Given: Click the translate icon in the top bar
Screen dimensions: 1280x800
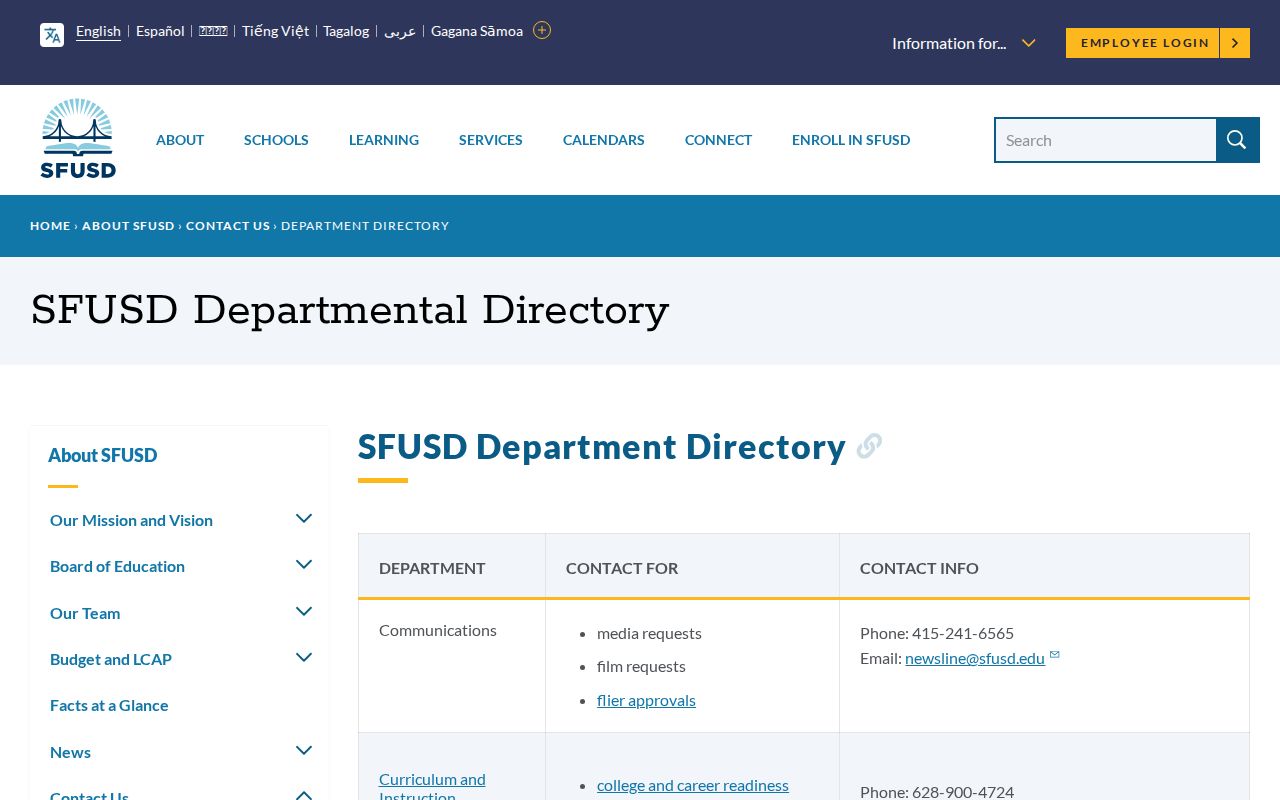Looking at the screenshot, I should click(x=52, y=35).
